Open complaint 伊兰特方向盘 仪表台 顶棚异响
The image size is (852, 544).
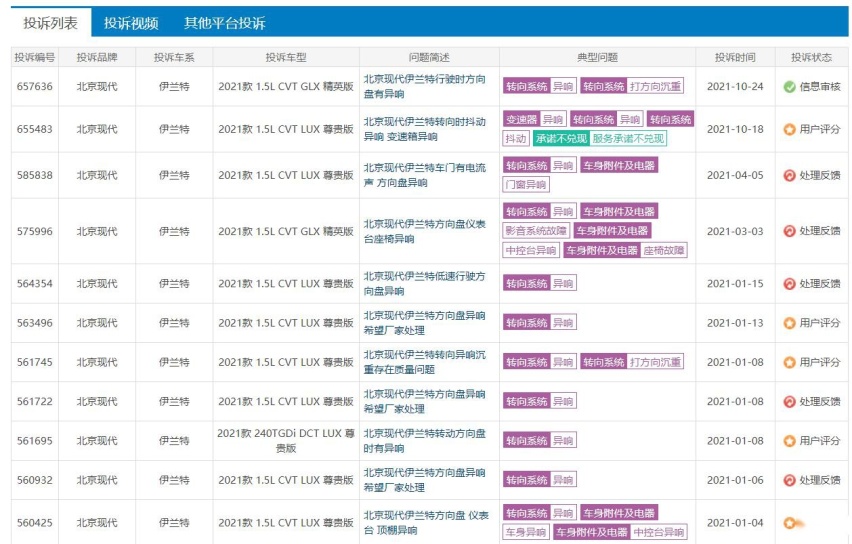point(426,523)
